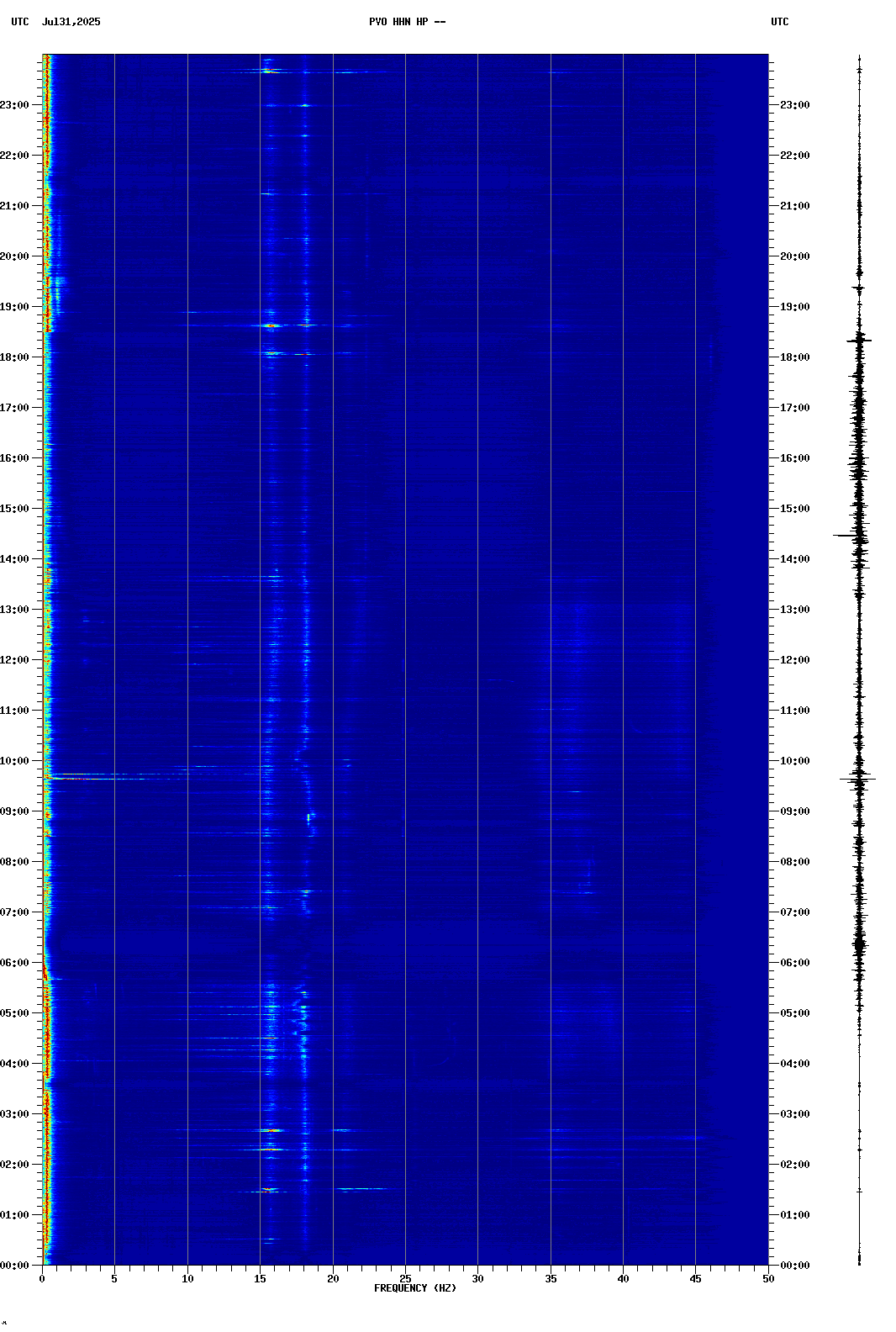This screenshot has width=896, height=1332.
Task: Click the left axis 07:00 time label
Action: click(14, 912)
